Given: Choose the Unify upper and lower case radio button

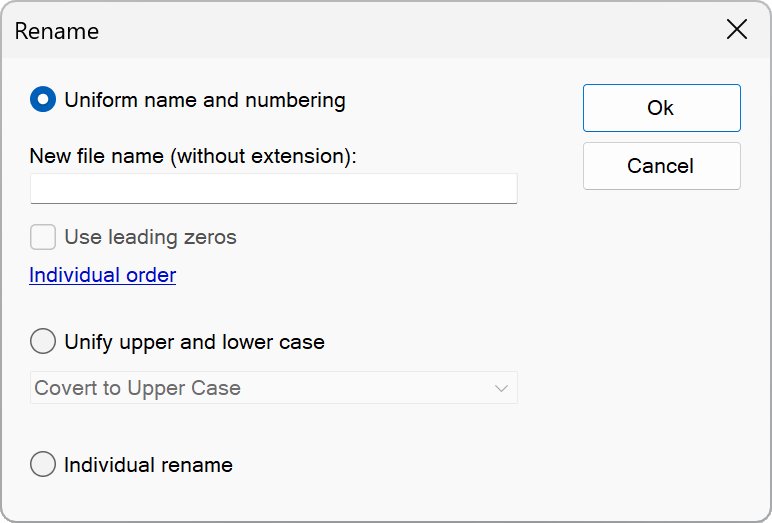Looking at the screenshot, I should pos(43,341).
